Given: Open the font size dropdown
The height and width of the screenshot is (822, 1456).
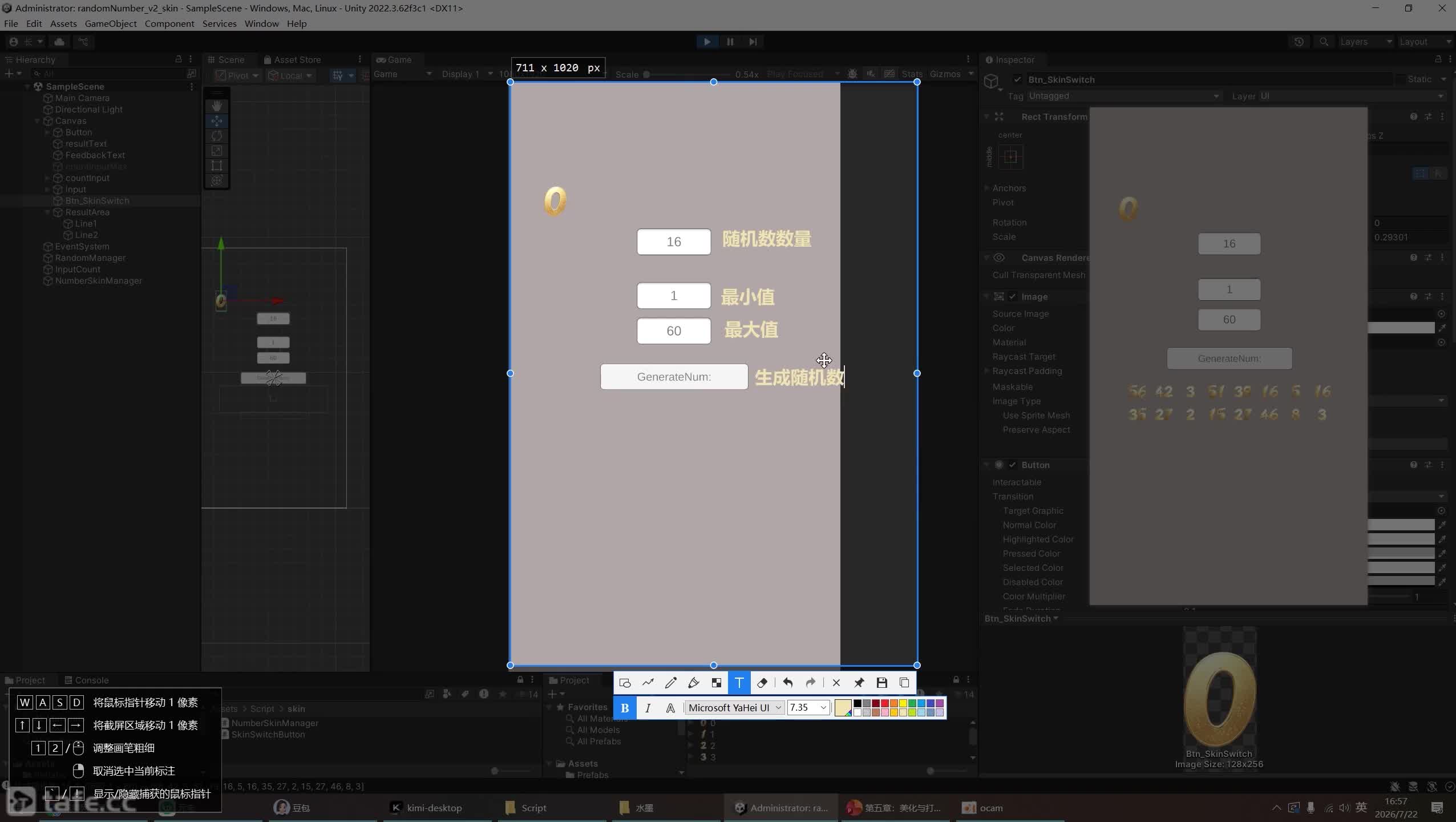Looking at the screenshot, I should click(808, 708).
